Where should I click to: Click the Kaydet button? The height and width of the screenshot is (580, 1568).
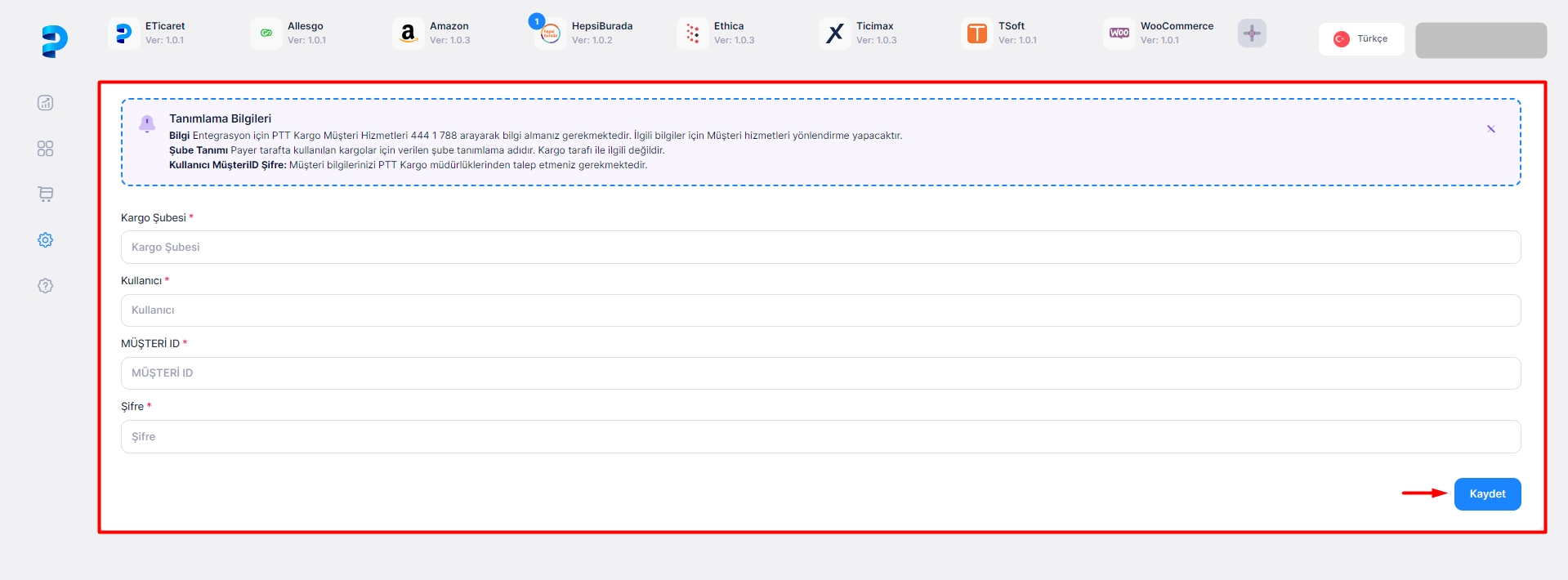(x=1486, y=494)
